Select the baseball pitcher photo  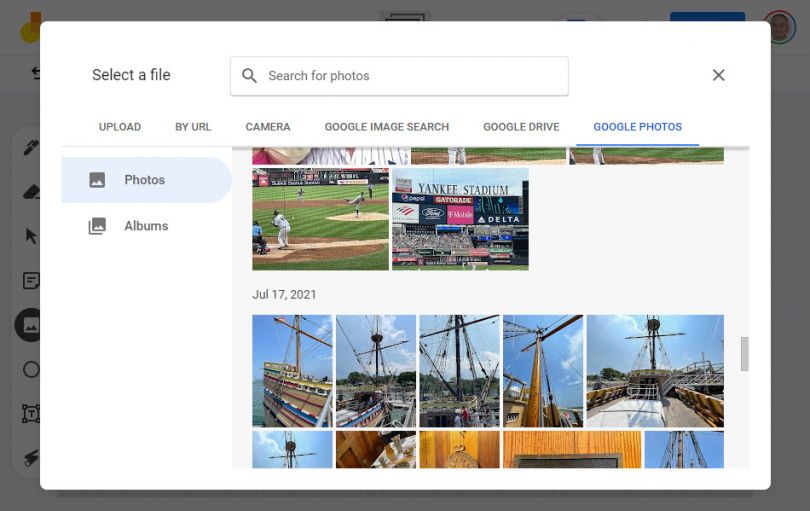320,219
